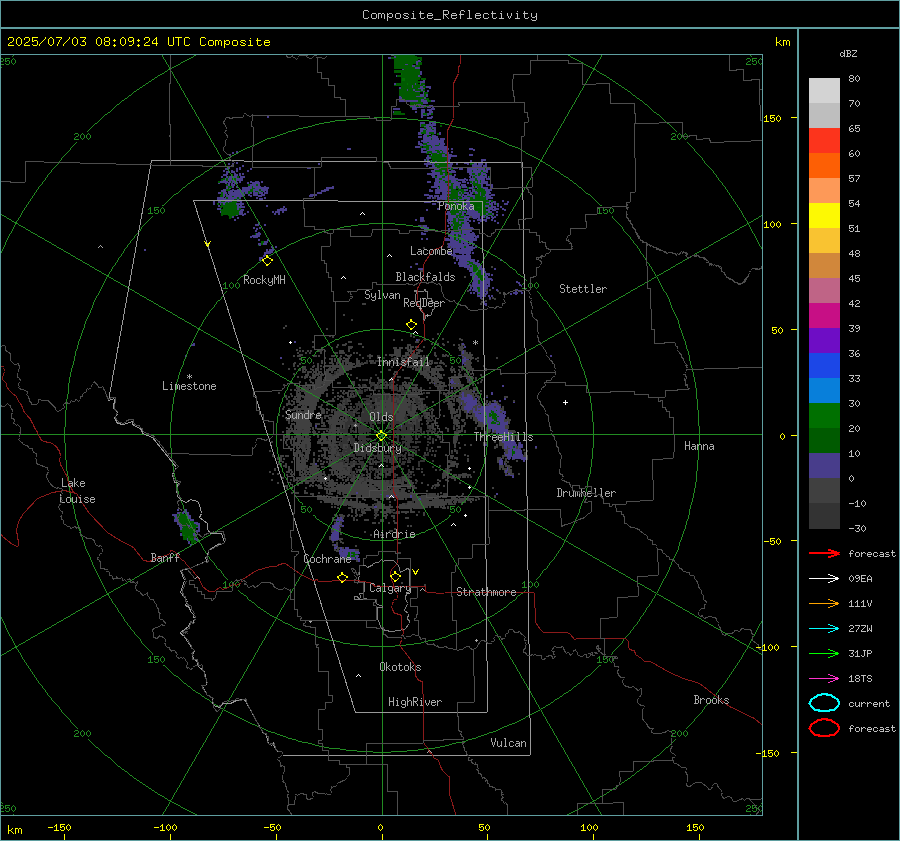
Task: Select the orange 57-60 dBZ color swatch
Action: [x=824, y=166]
